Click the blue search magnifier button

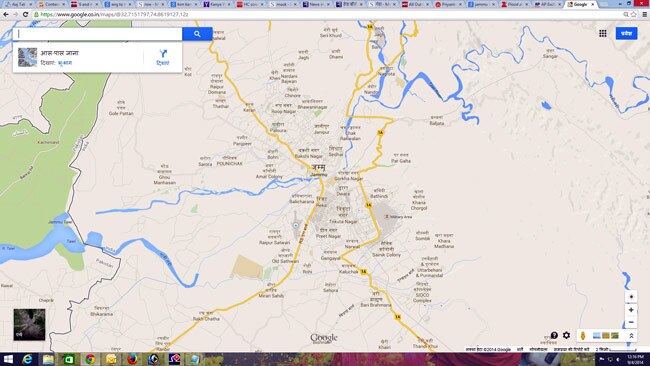click(197, 34)
